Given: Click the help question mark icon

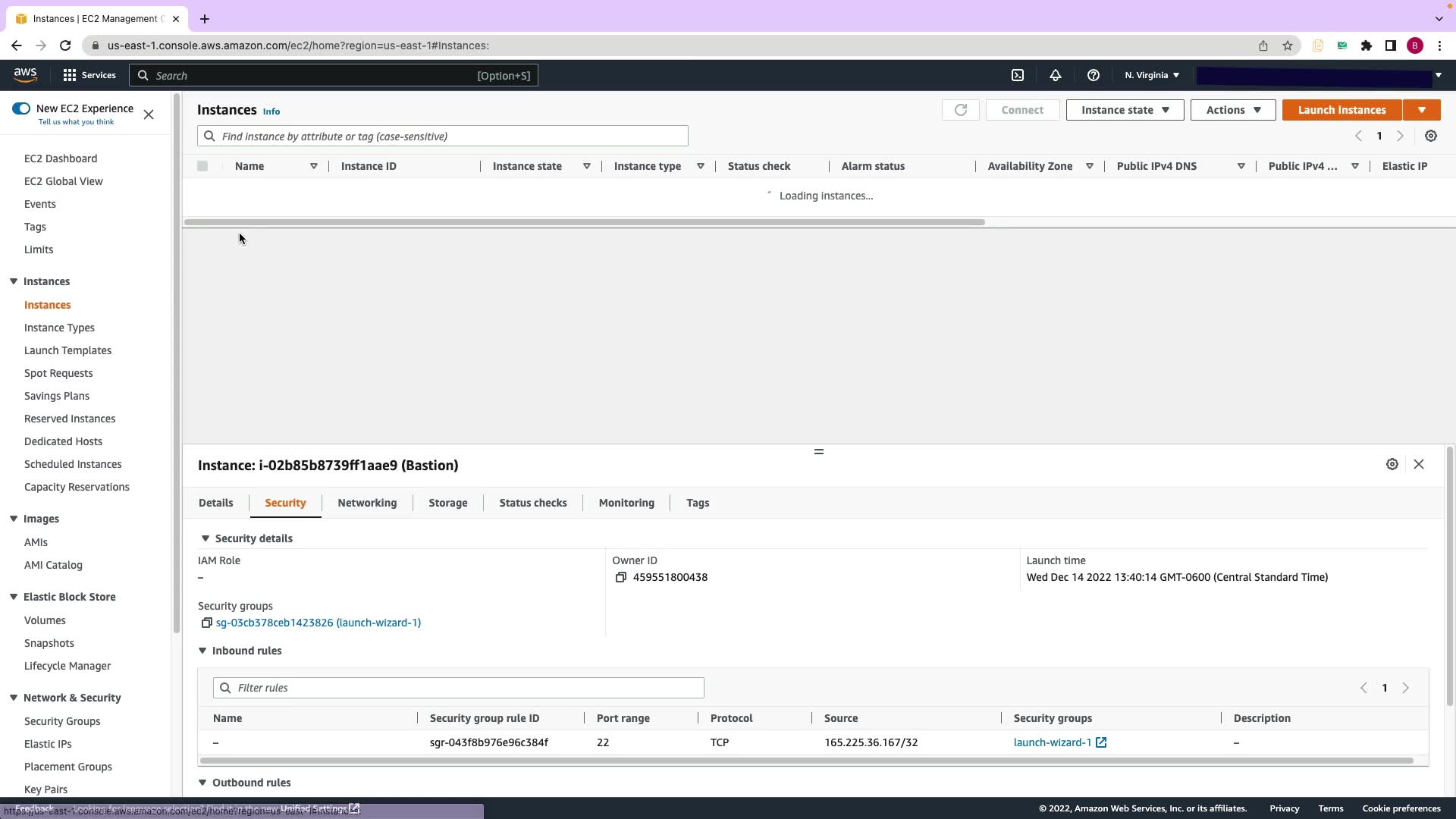Looking at the screenshot, I should coord(1093,75).
